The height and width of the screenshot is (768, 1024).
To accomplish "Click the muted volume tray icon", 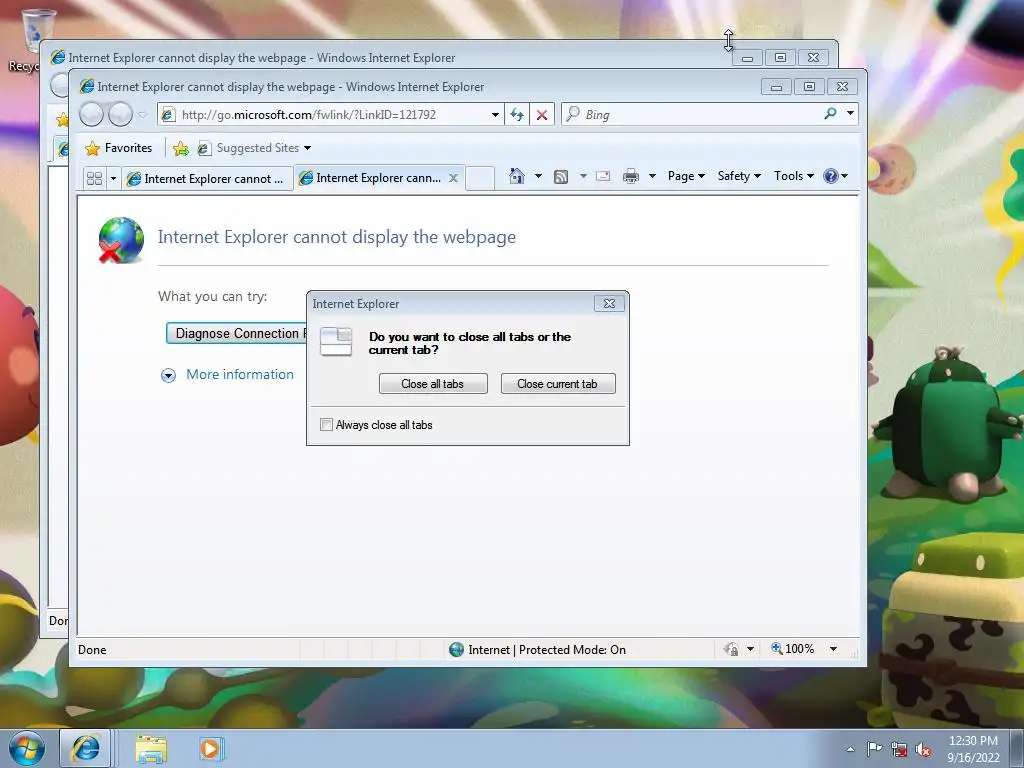I will (x=923, y=749).
